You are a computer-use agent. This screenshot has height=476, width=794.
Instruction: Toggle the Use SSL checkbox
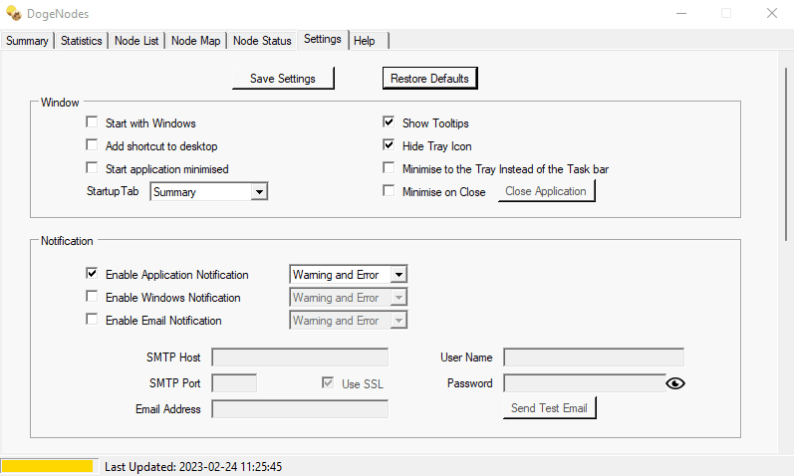328,382
